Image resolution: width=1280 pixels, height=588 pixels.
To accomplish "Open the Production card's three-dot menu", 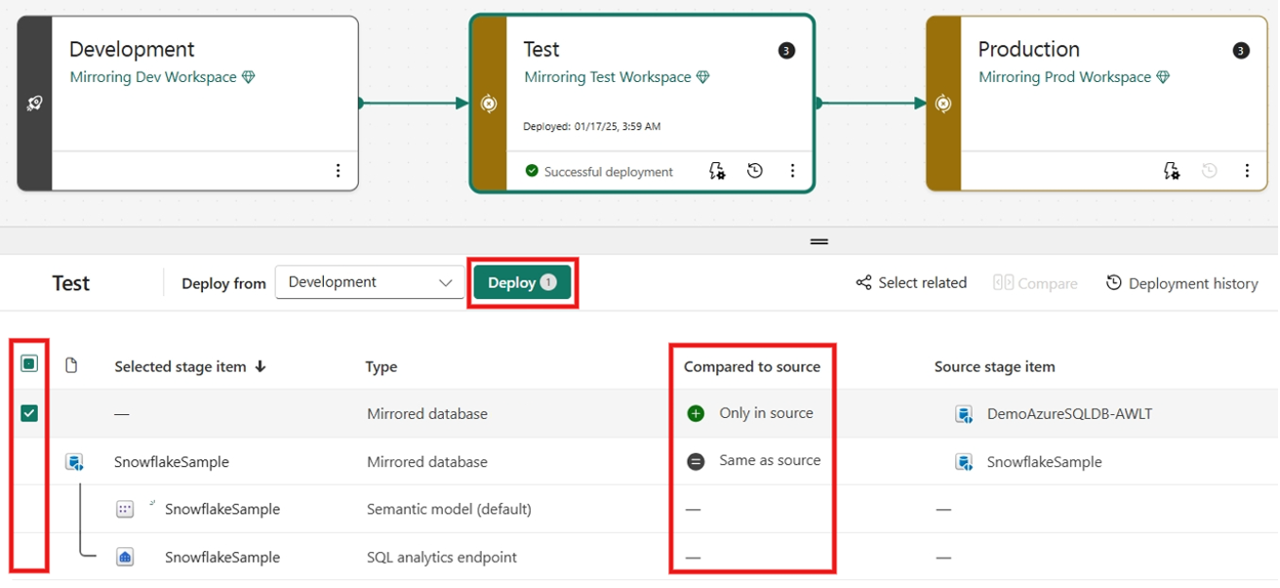I will click(1247, 170).
